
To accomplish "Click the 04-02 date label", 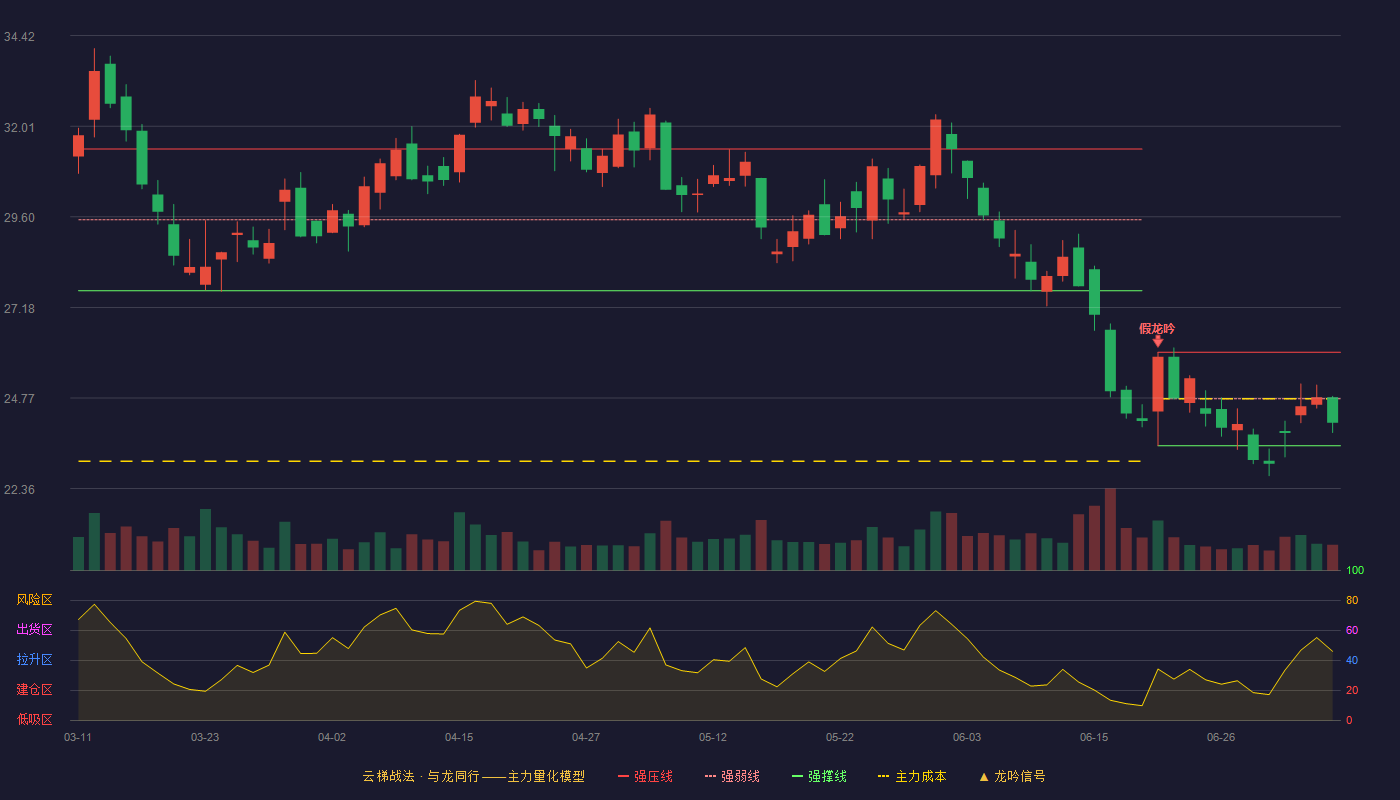I will pyautogui.click(x=332, y=737).
